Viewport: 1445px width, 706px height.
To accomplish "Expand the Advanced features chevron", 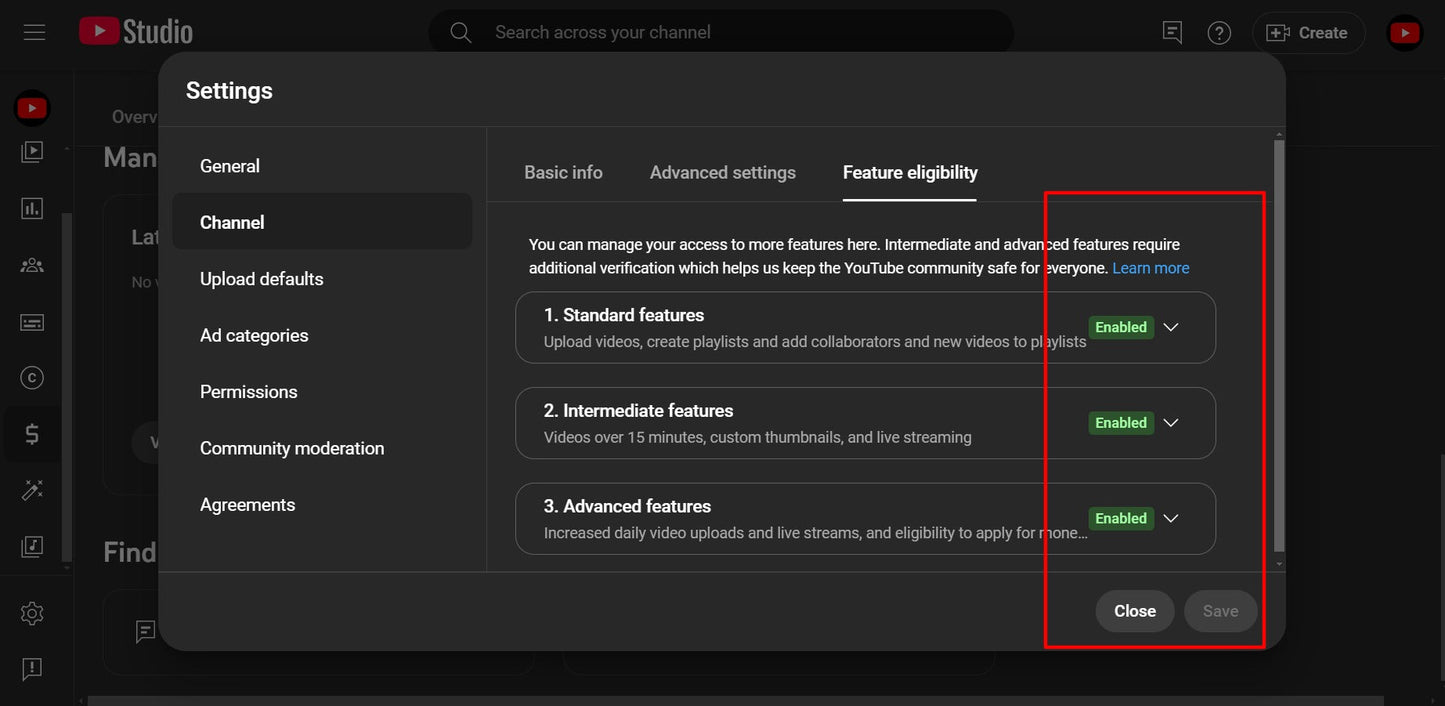I will coord(1171,518).
